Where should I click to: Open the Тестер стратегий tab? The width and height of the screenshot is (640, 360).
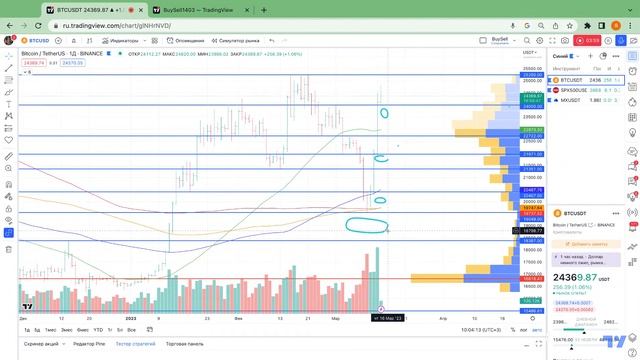point(136,344)
